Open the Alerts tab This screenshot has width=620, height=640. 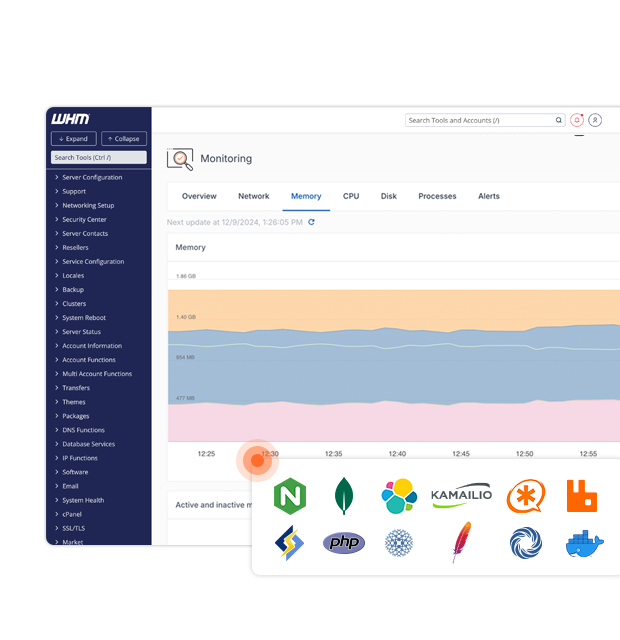pyautogui.click(x=489, y=196)
